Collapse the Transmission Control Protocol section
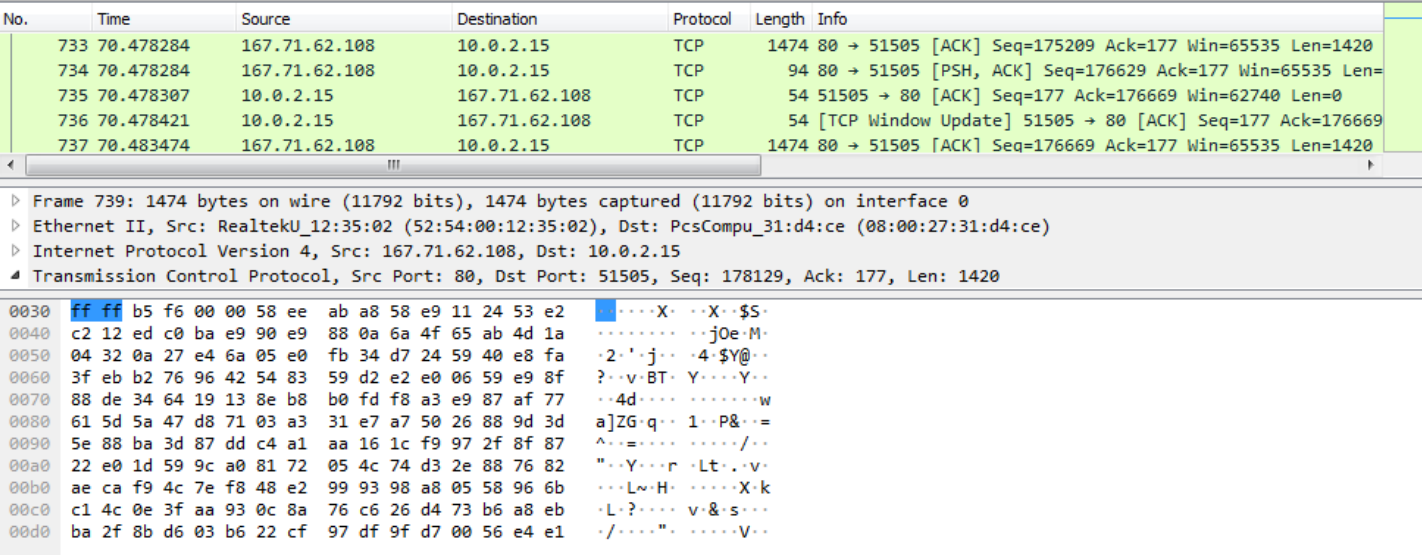The width and height of the screenshot is (1422, 555). point(16,276)
